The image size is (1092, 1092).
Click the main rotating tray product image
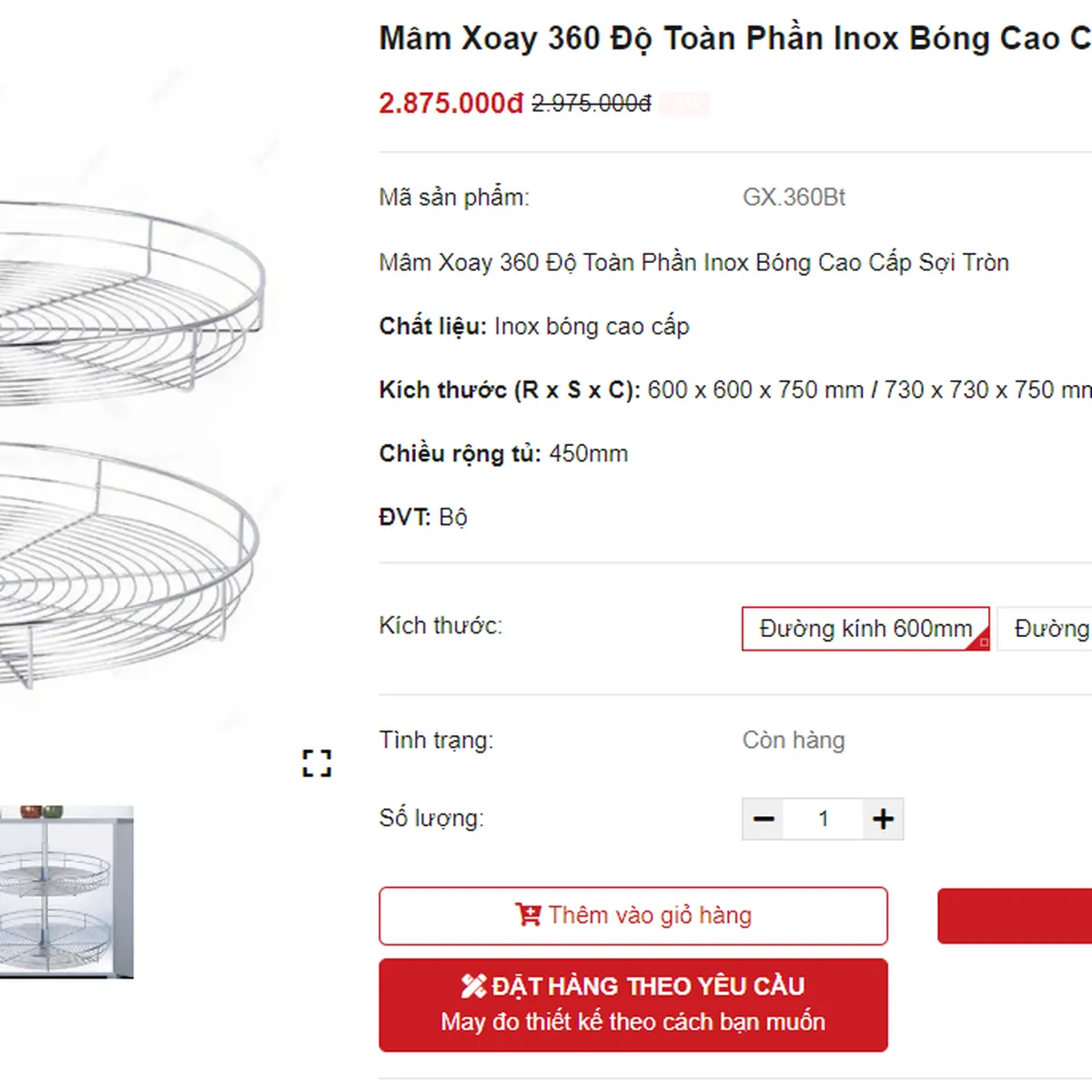pyautogui.click(x=127, y=437)
